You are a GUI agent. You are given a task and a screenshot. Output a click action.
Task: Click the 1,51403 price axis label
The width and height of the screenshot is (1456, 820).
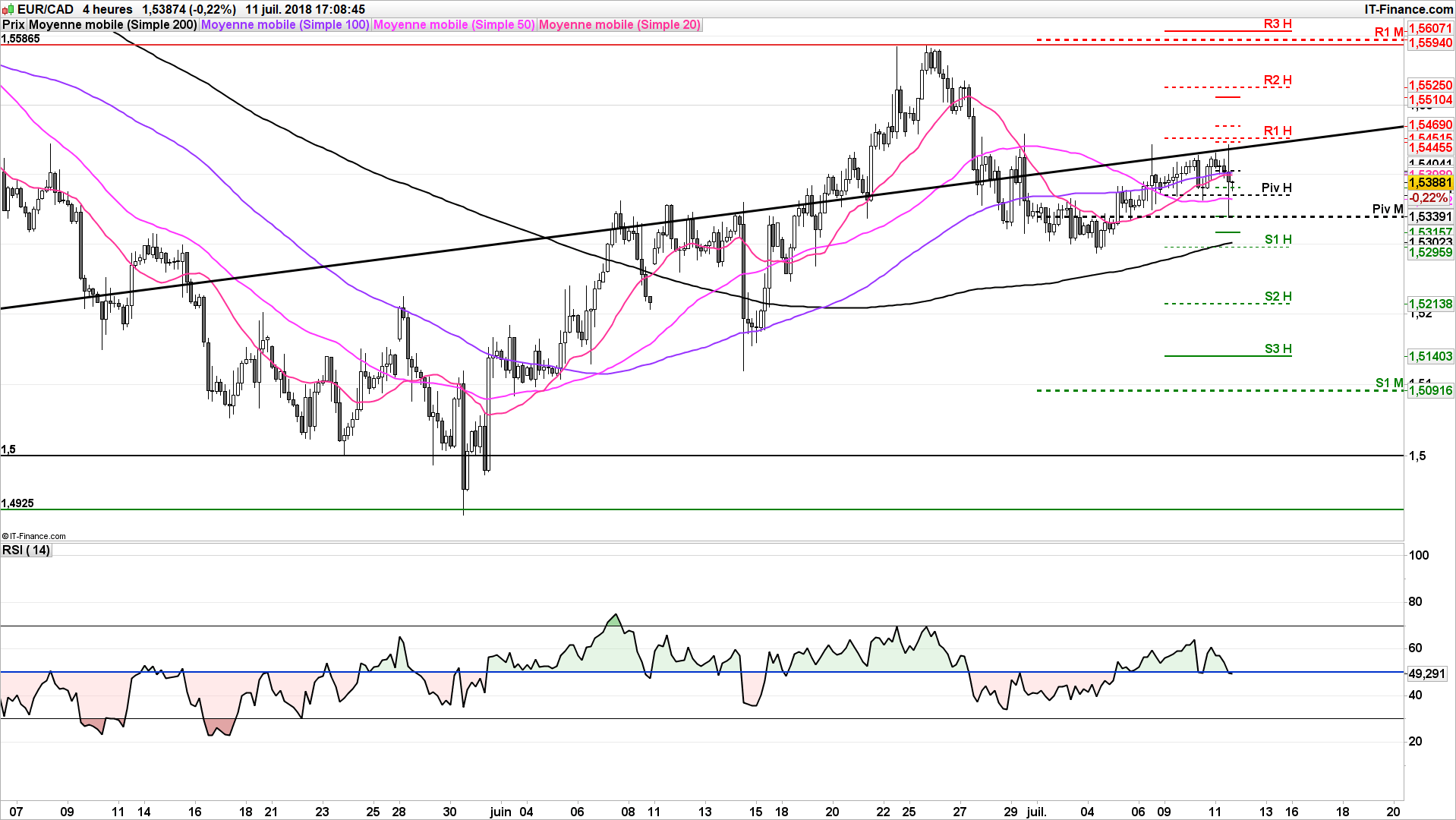coord(1430,357)
